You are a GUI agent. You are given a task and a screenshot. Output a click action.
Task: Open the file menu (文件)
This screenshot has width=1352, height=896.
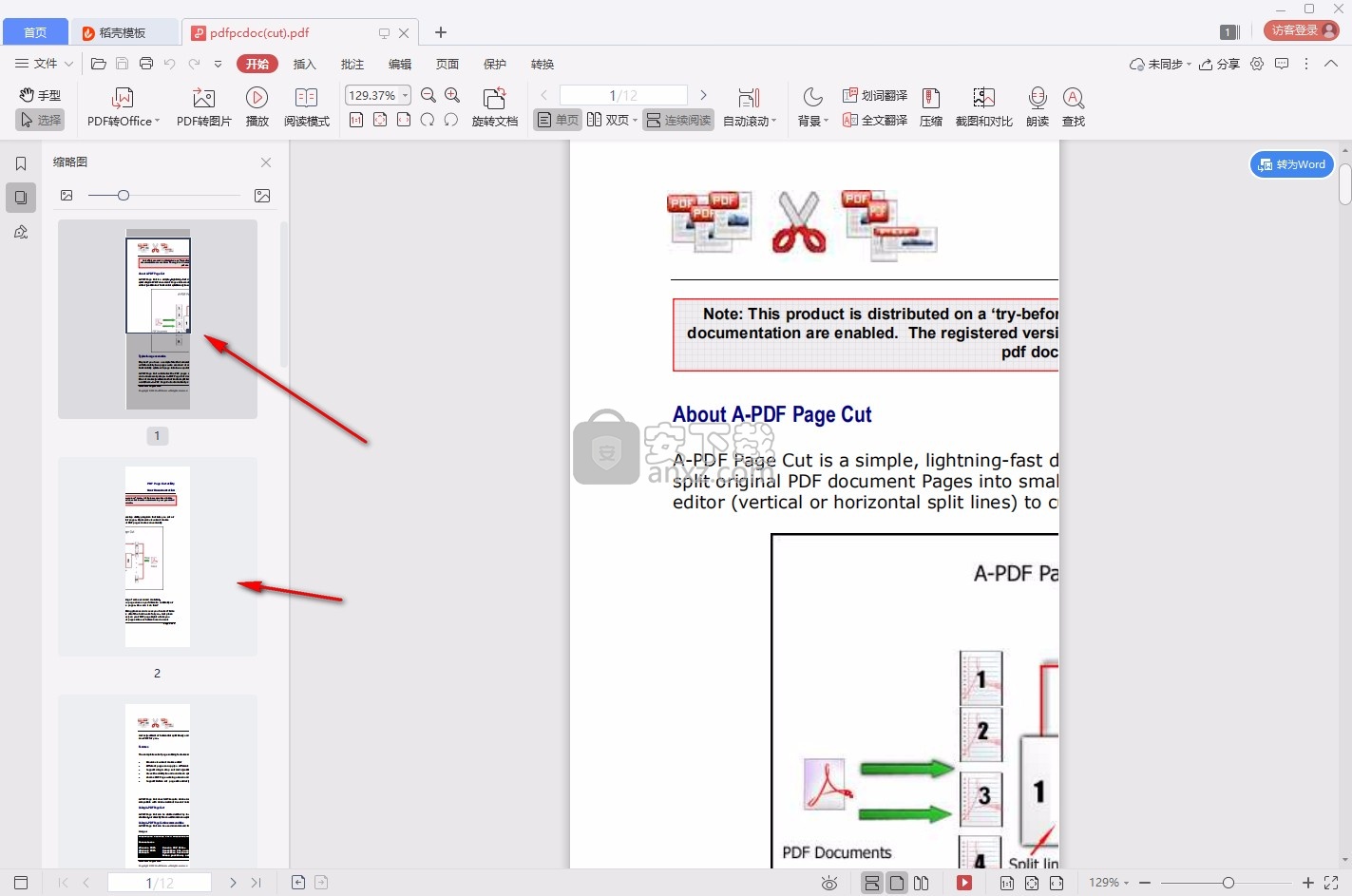point(36,64)
